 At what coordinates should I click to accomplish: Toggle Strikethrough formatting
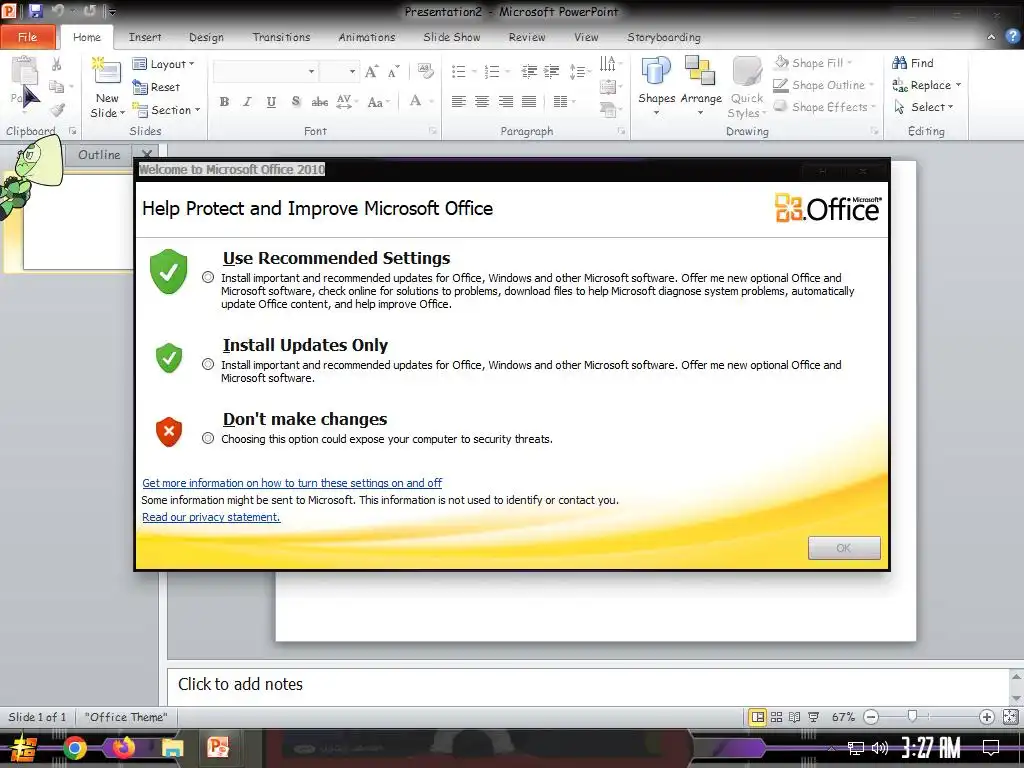(x=319, y=102)
